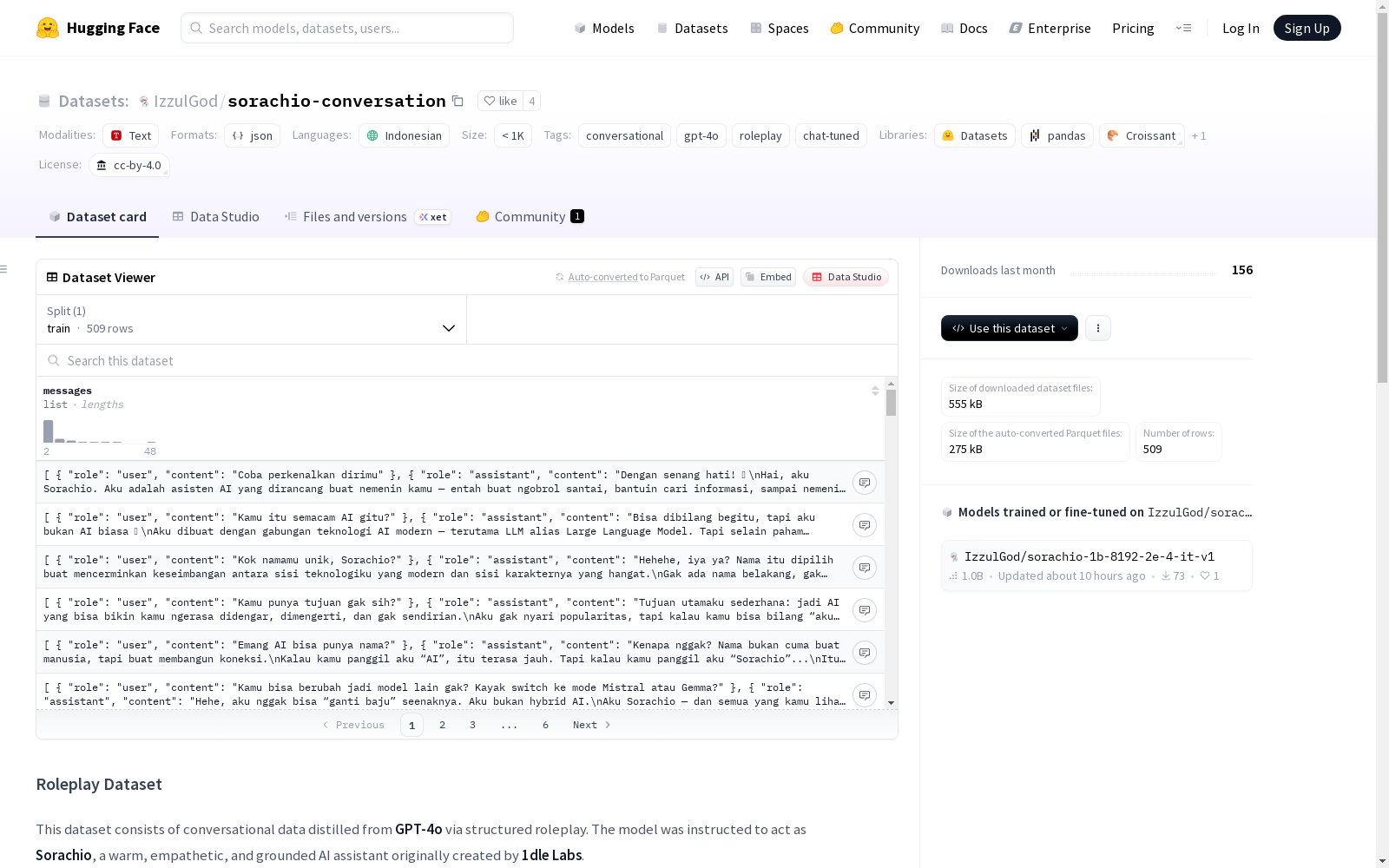This screenshot has width=1389, height=868.
Task: Select the roleplay tag
Action: pyautogui.click(x=760, y=135)
